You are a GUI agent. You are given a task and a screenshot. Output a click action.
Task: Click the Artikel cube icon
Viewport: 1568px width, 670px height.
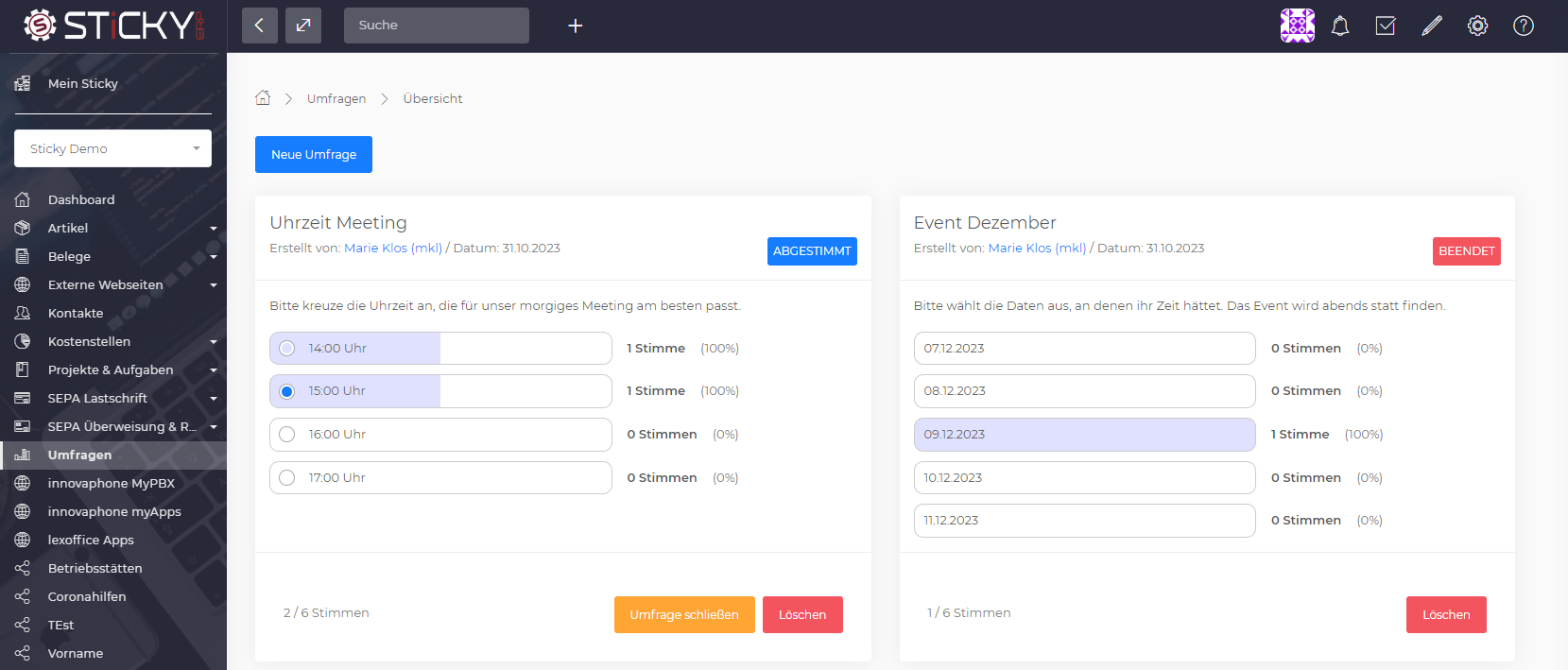[23, 228]
